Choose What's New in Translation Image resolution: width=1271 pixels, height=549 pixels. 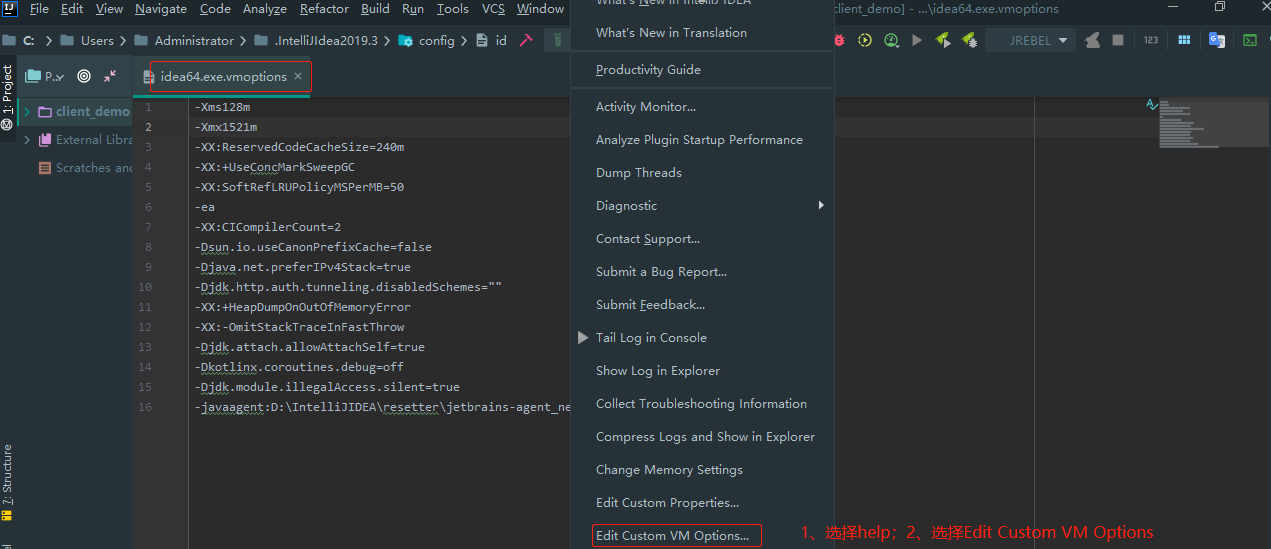[671, 33]
